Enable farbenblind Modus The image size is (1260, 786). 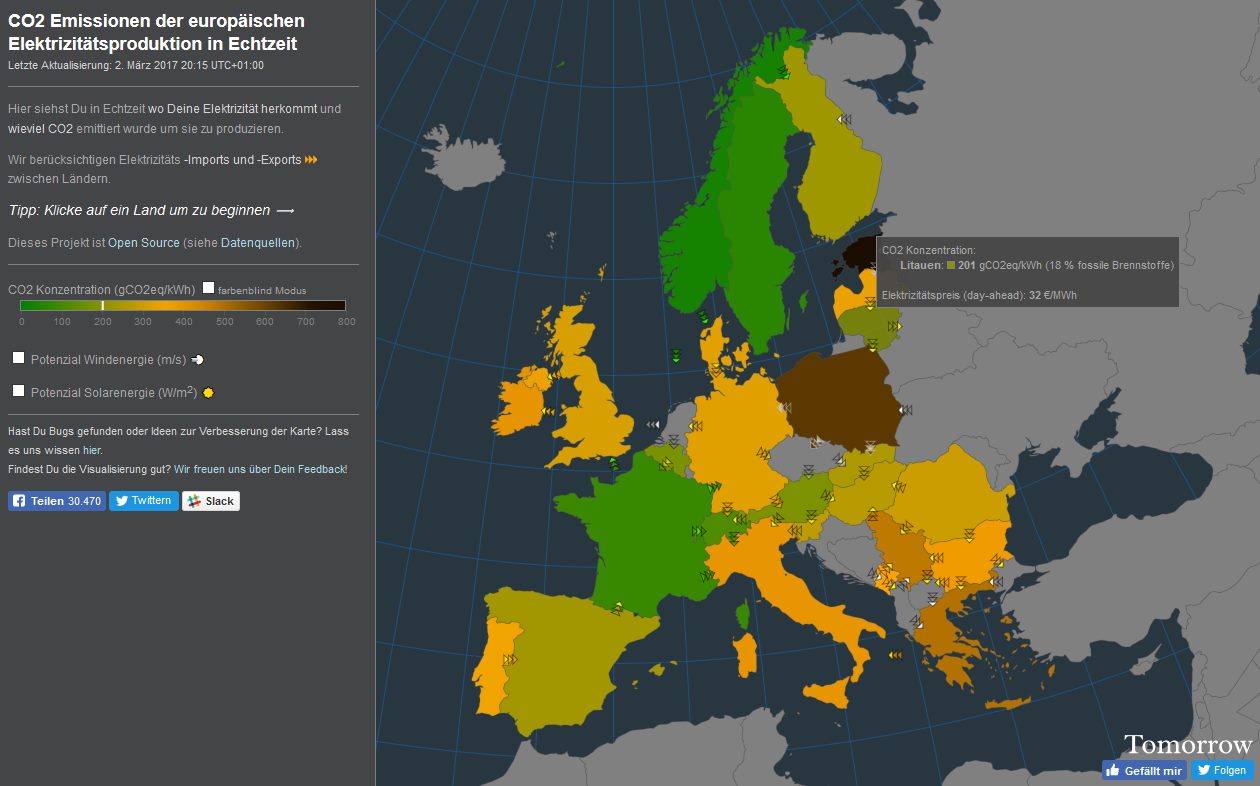point(208,288)
